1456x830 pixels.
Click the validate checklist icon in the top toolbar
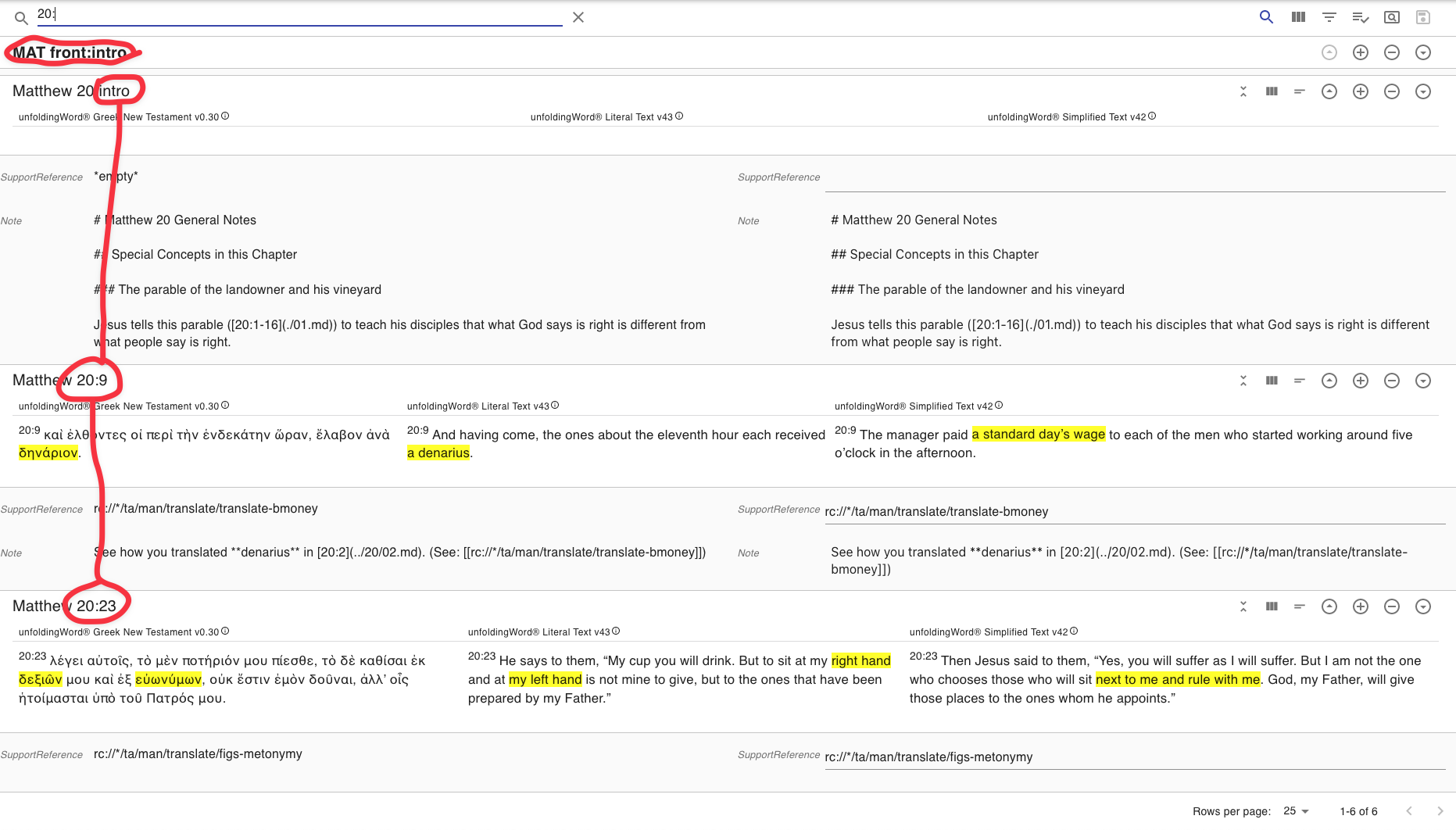(x=1361, y=16)
